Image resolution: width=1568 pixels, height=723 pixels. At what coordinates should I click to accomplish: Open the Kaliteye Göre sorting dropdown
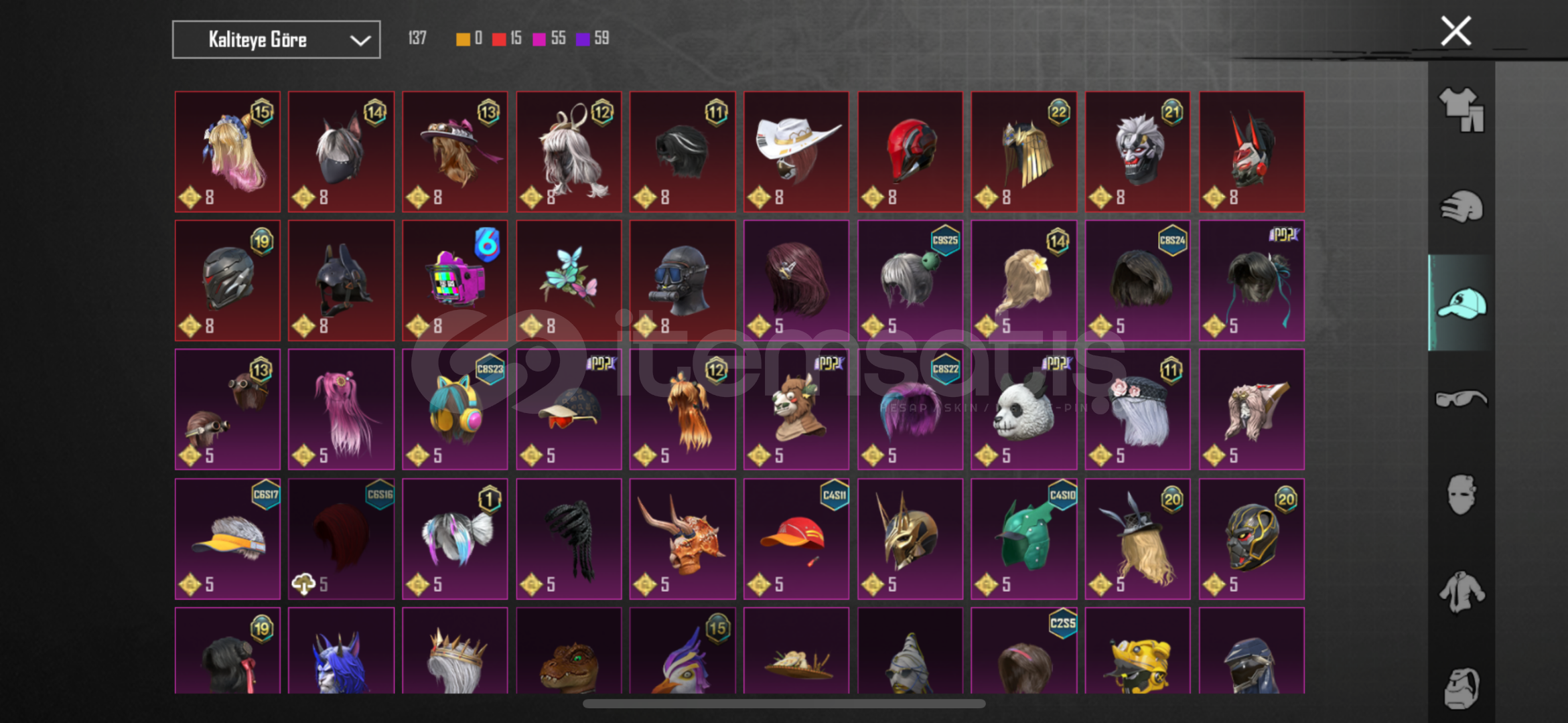tap(276, 39)
